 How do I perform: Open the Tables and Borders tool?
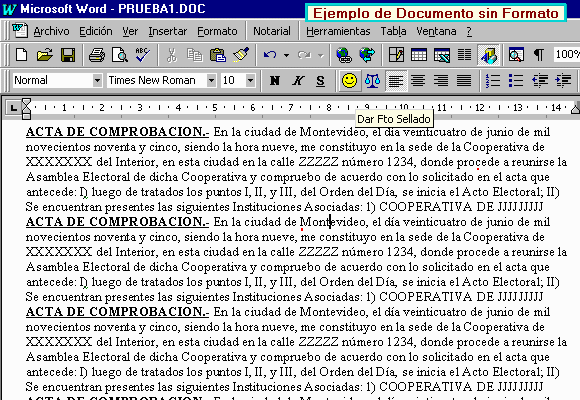point(396,55)
